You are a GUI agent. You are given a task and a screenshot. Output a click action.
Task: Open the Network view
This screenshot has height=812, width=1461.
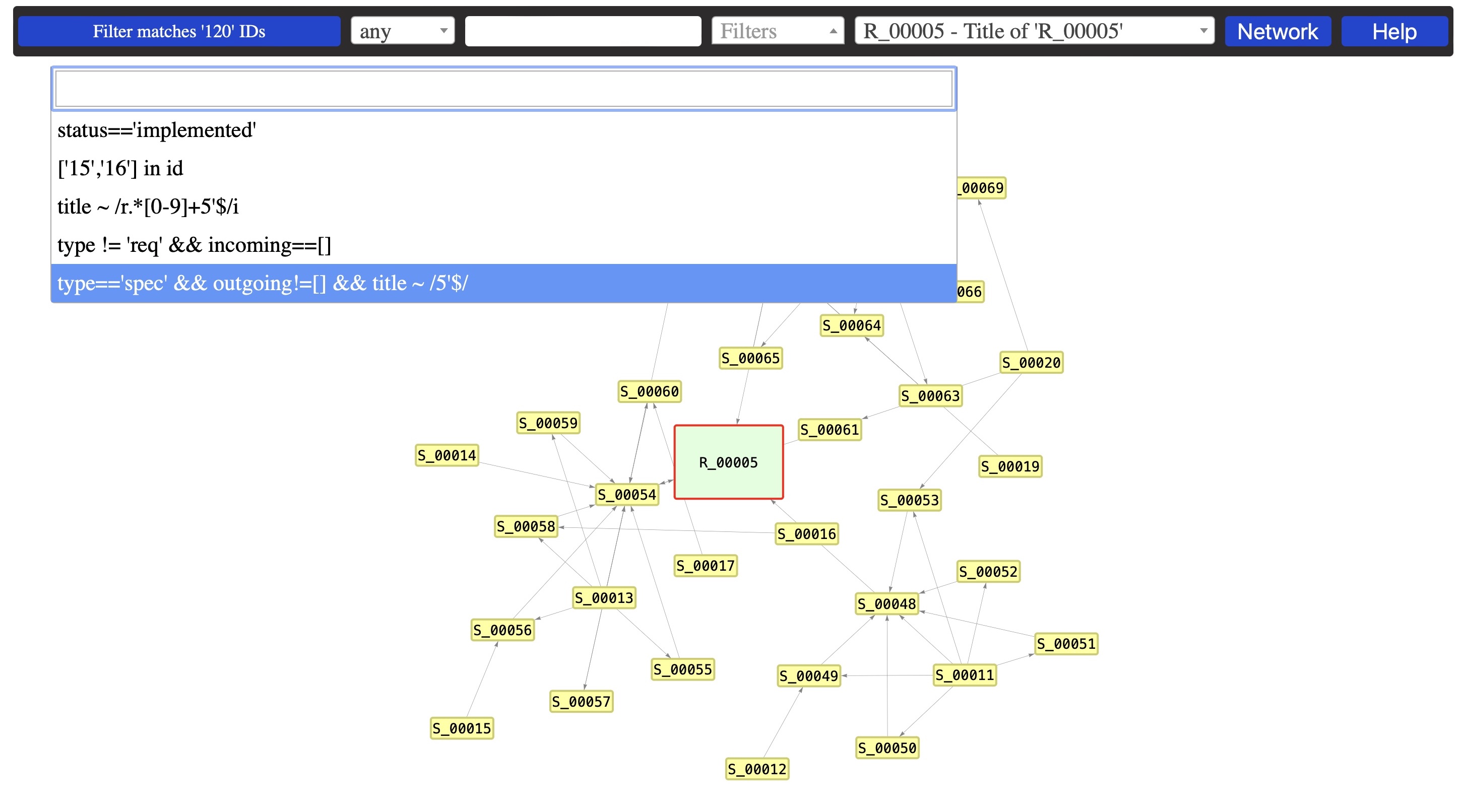point(1277,31)
